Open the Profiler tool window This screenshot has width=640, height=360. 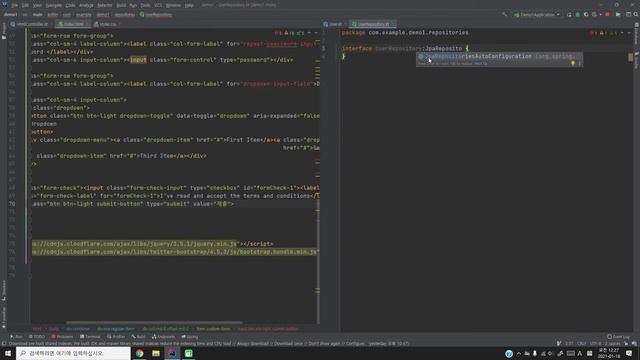[116, 337]
